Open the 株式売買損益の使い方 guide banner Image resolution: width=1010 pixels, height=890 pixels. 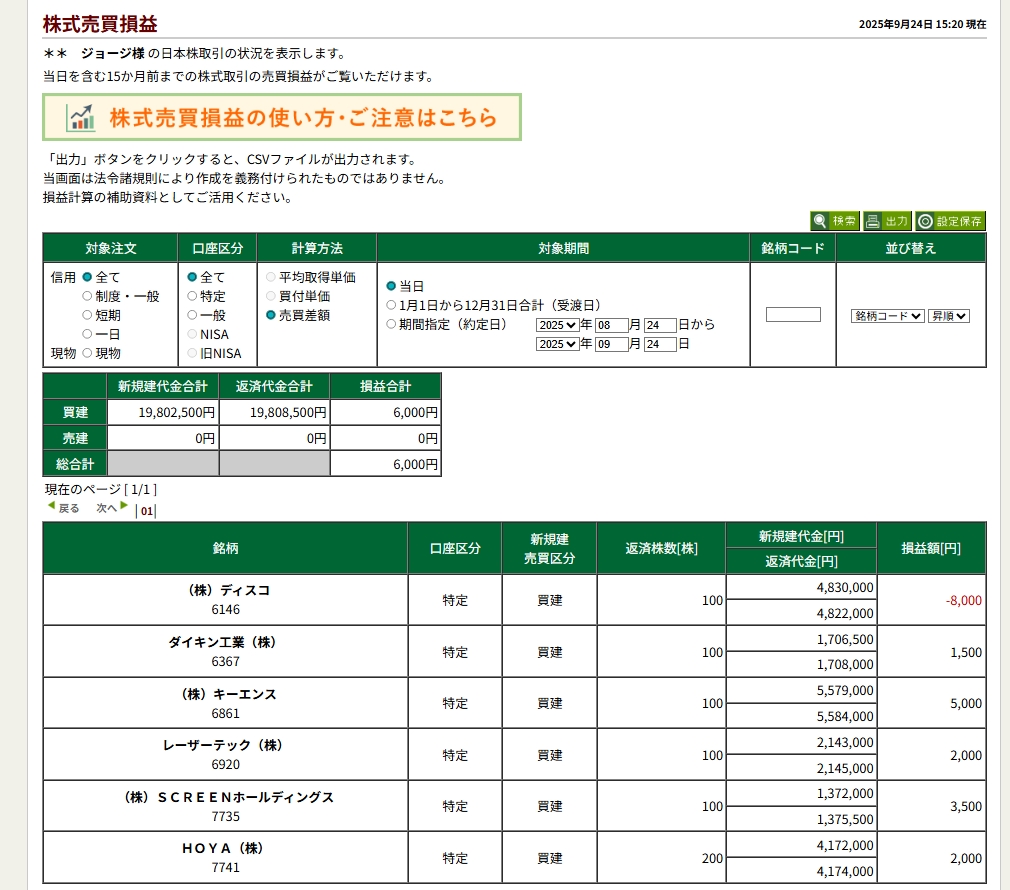(282, 118)
